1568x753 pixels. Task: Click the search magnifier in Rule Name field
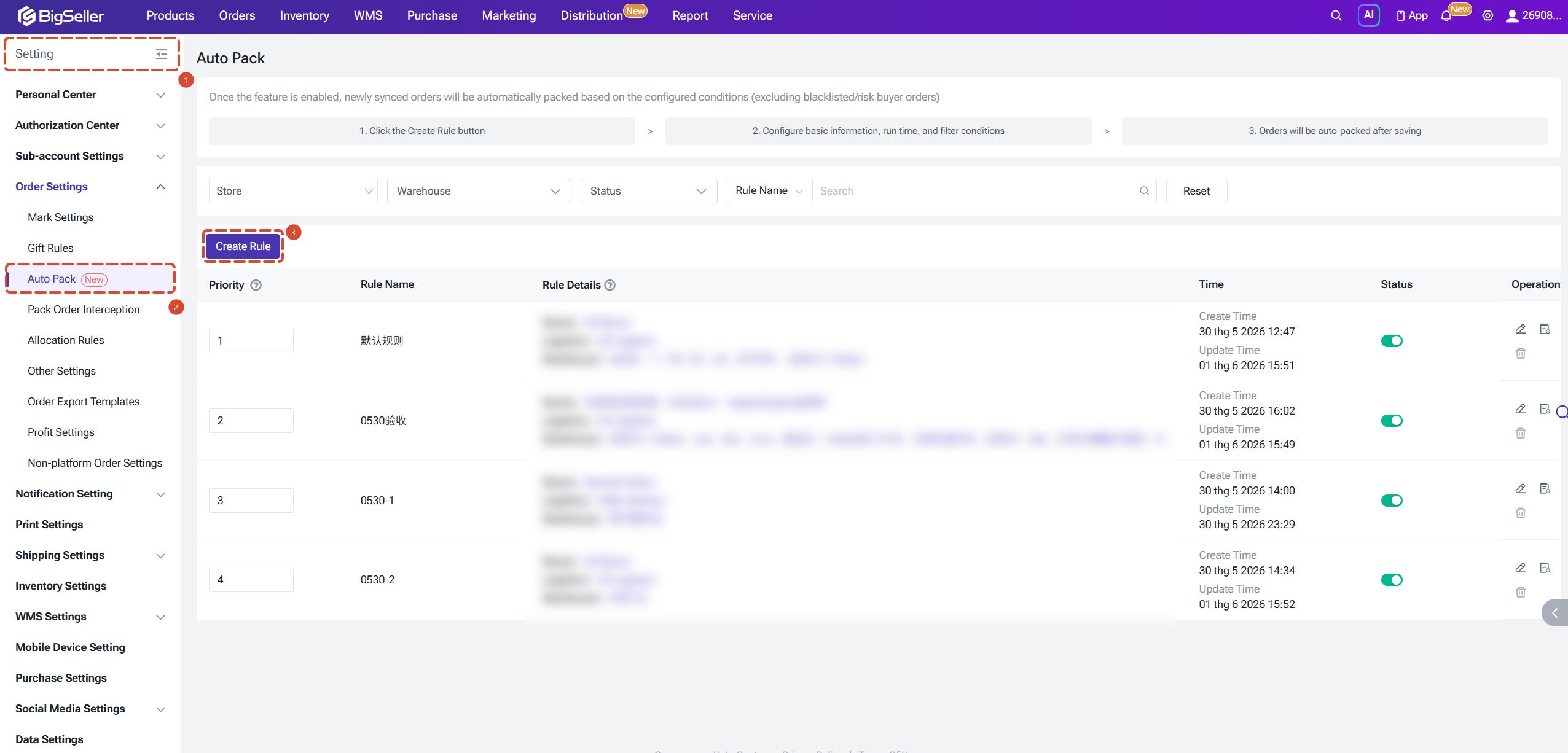(1144, 191)
